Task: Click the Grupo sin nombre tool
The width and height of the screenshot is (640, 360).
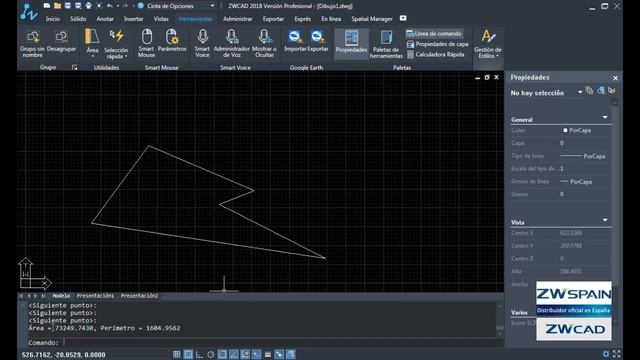Action: [x=32, y=43]
